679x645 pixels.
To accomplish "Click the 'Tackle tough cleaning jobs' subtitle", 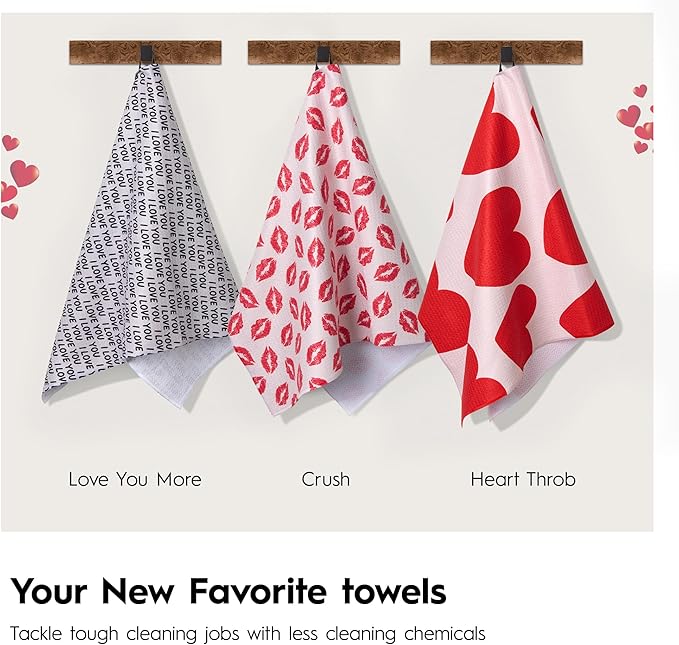I will [248, 633].
